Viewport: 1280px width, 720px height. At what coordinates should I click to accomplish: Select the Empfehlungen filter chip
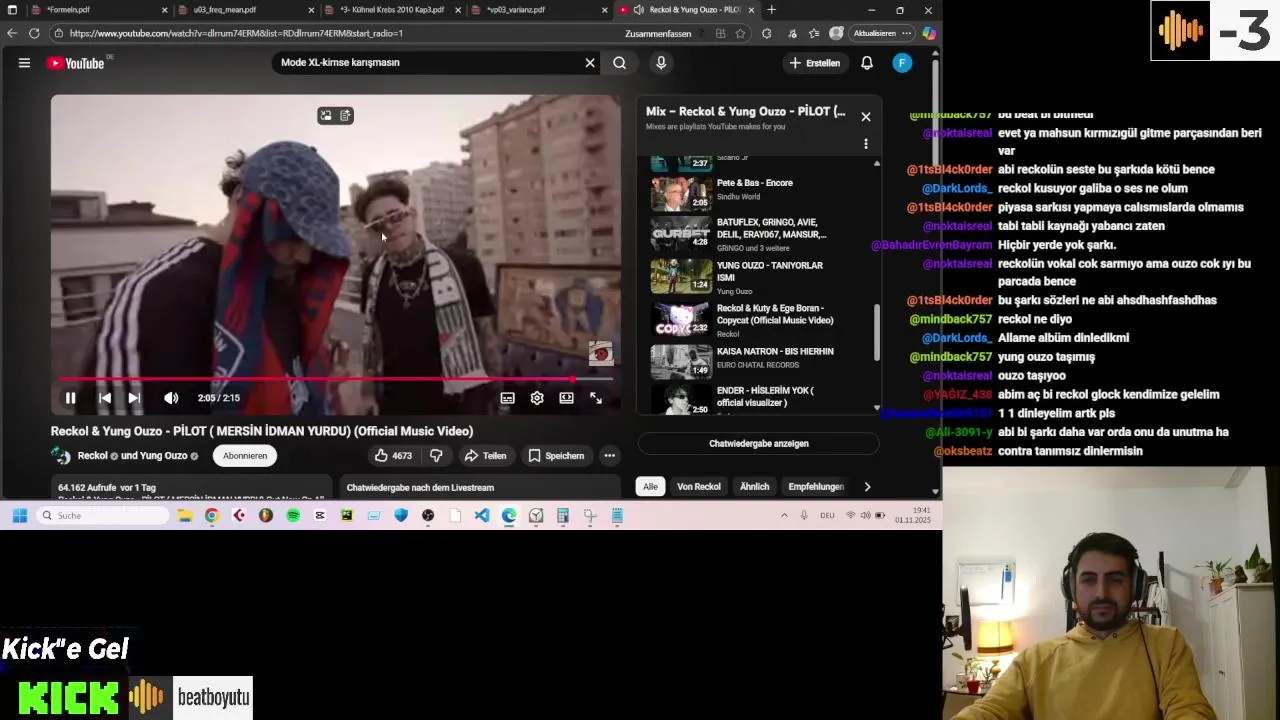coord(816,487)
